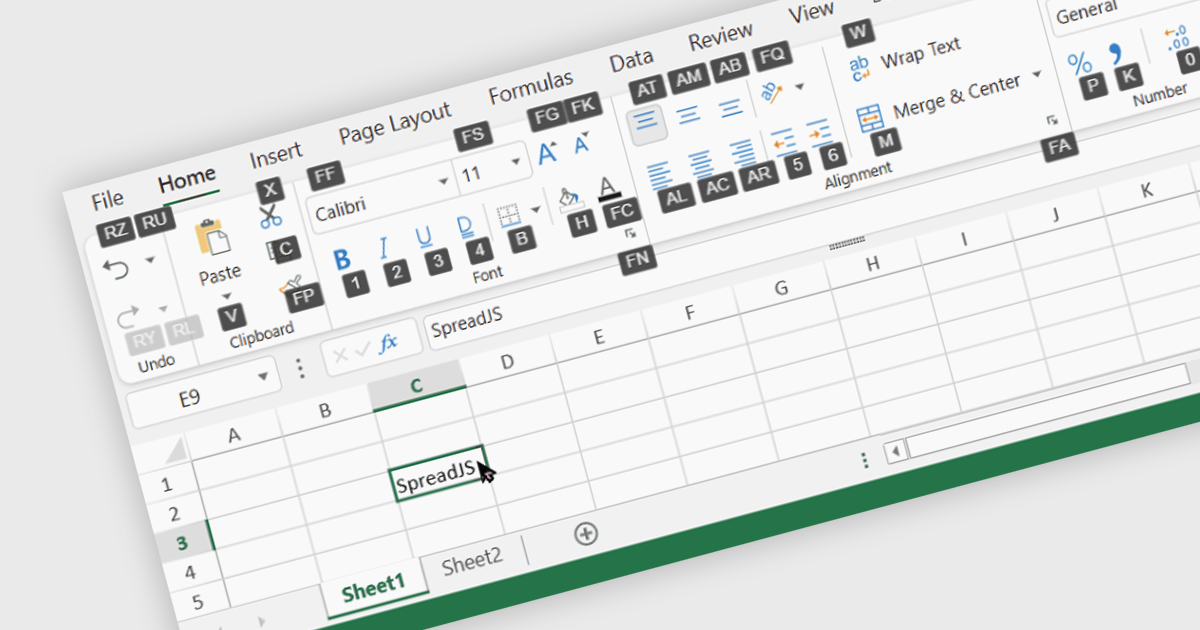
Task: Click the Undo arrow icon
Action: [117, 270]
